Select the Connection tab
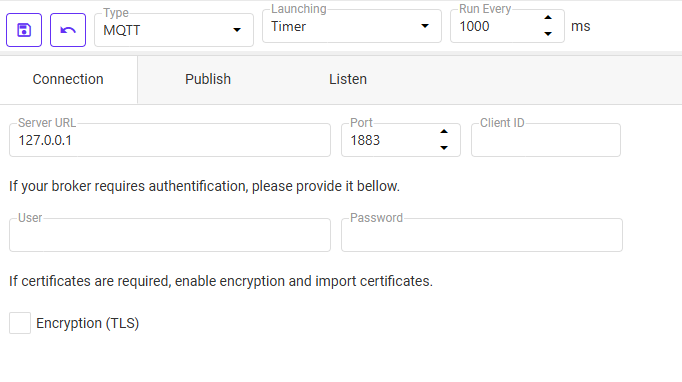The image size is (682, 382). 68,79
